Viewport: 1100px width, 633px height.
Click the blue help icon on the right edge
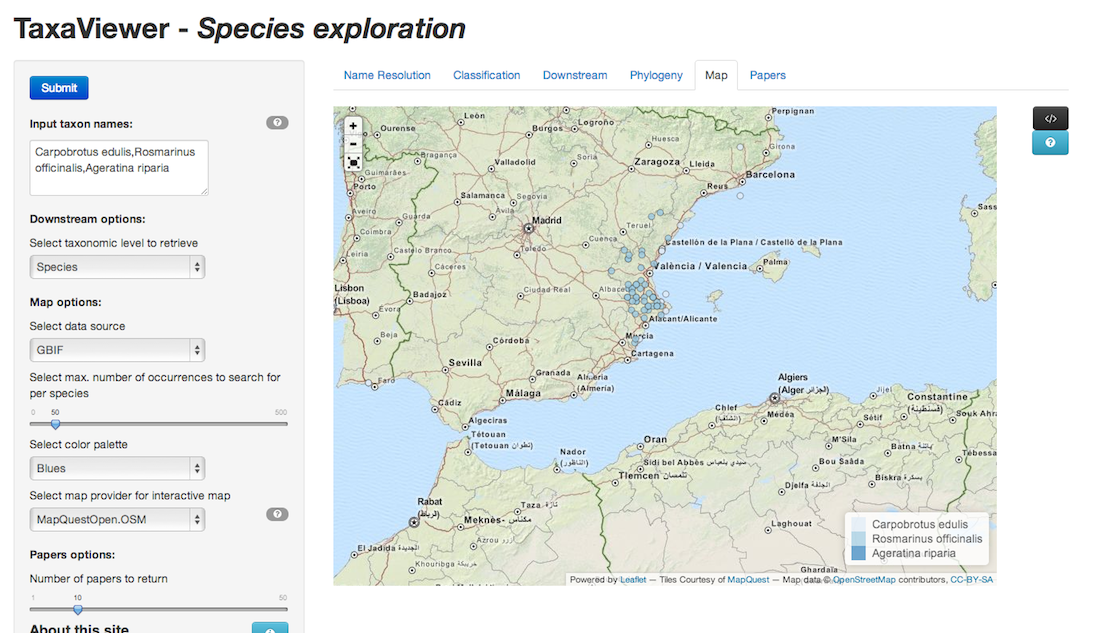(1050, 142)
